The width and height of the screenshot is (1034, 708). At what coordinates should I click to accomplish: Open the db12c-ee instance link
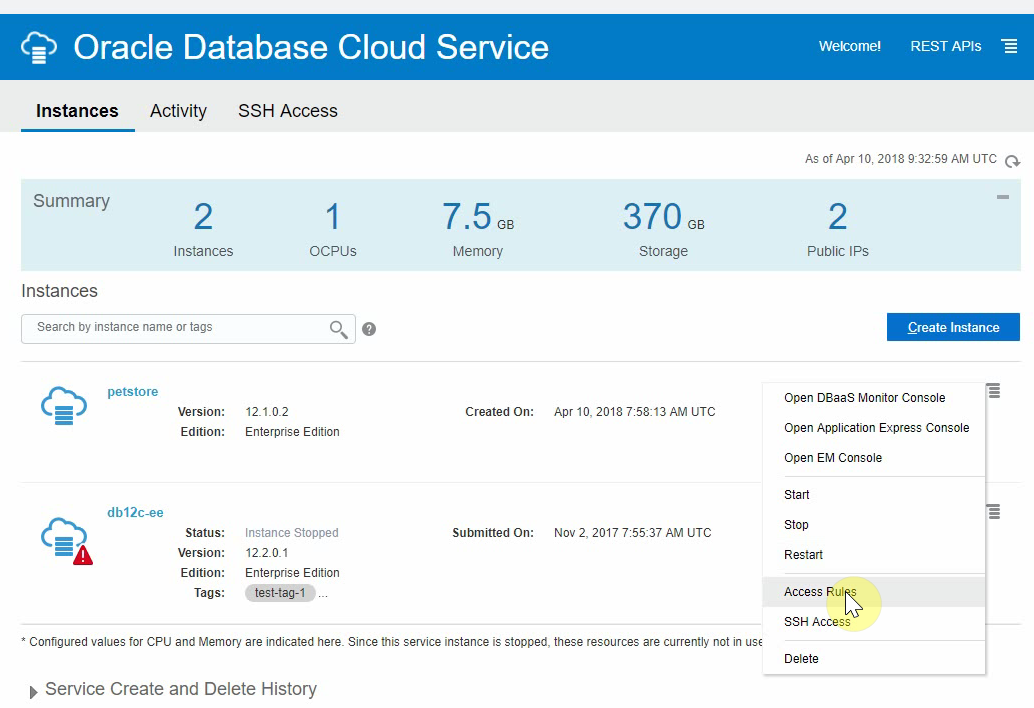(135, 512)
